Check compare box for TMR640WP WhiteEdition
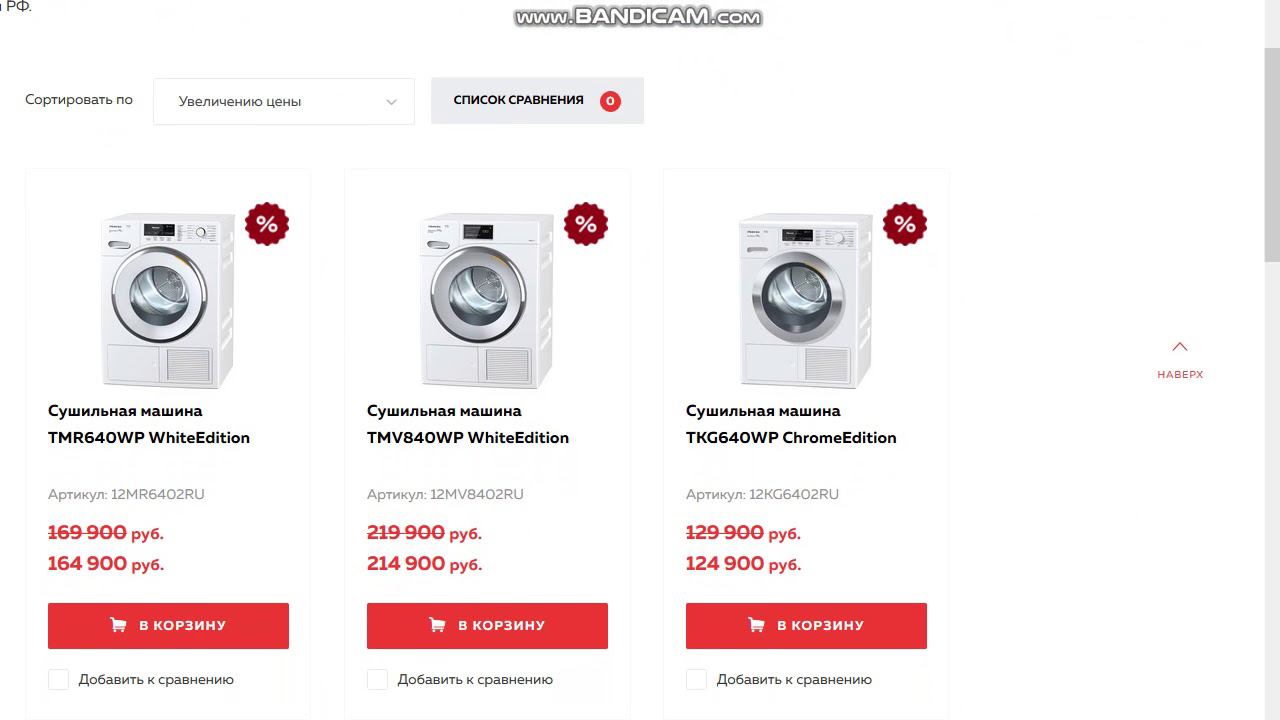Viewport: 1280px width, 720px height. [x=59, y=680]
